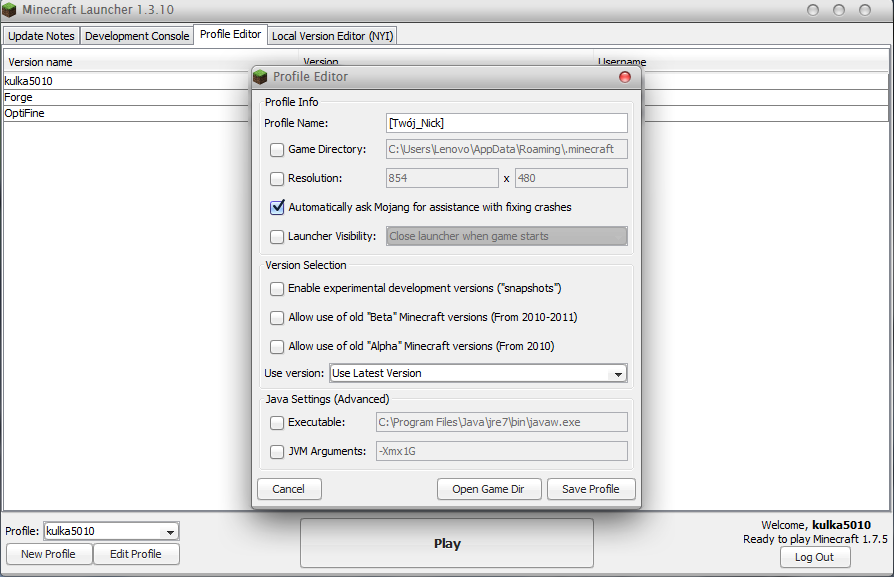Click the New Profile button
This screenshot has height=577, width=894.
pyautogui.click(x=48, y=554)
